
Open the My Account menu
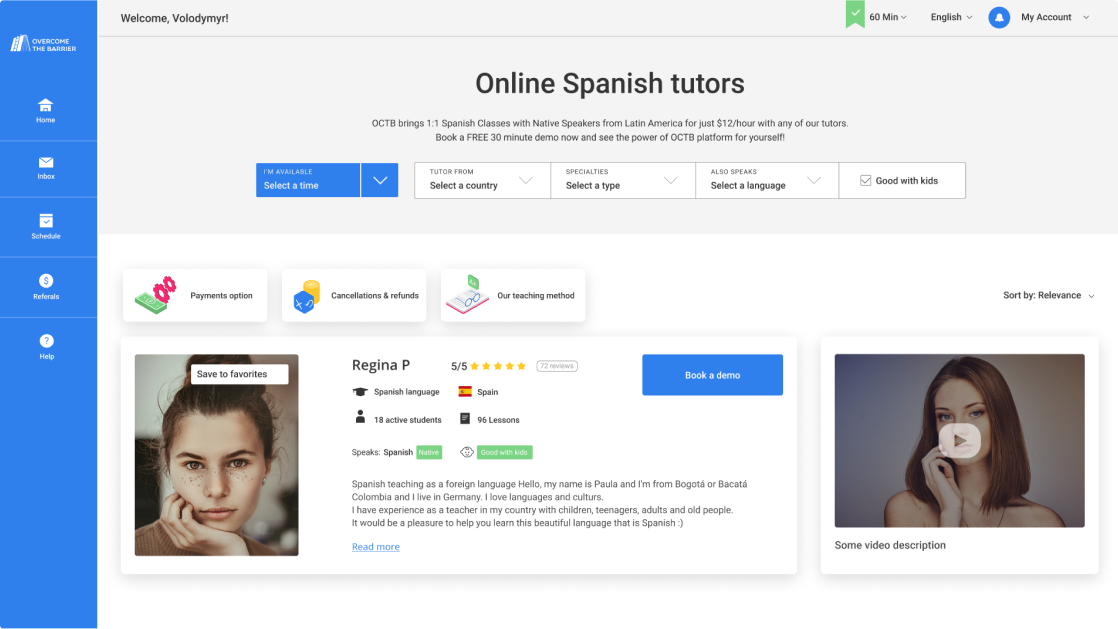coord(1054,18)
